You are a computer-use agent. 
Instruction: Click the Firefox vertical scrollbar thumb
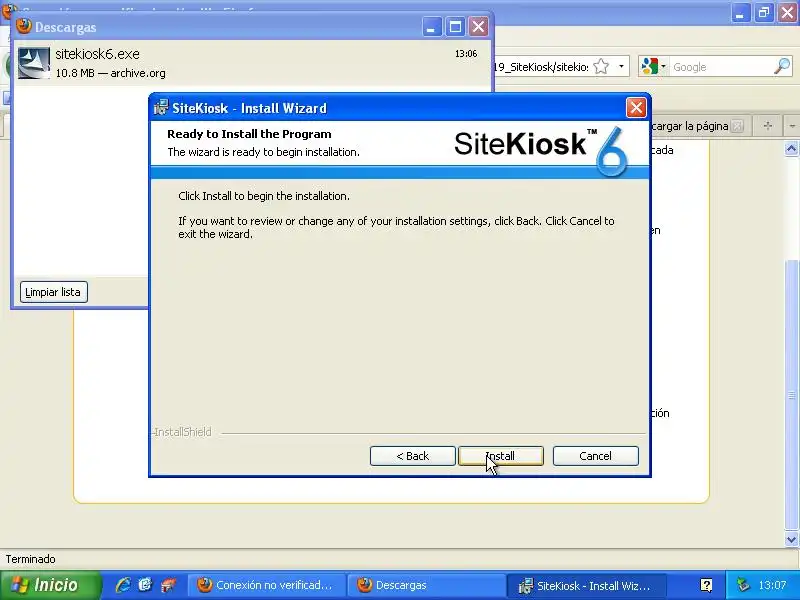pos(791,395)
